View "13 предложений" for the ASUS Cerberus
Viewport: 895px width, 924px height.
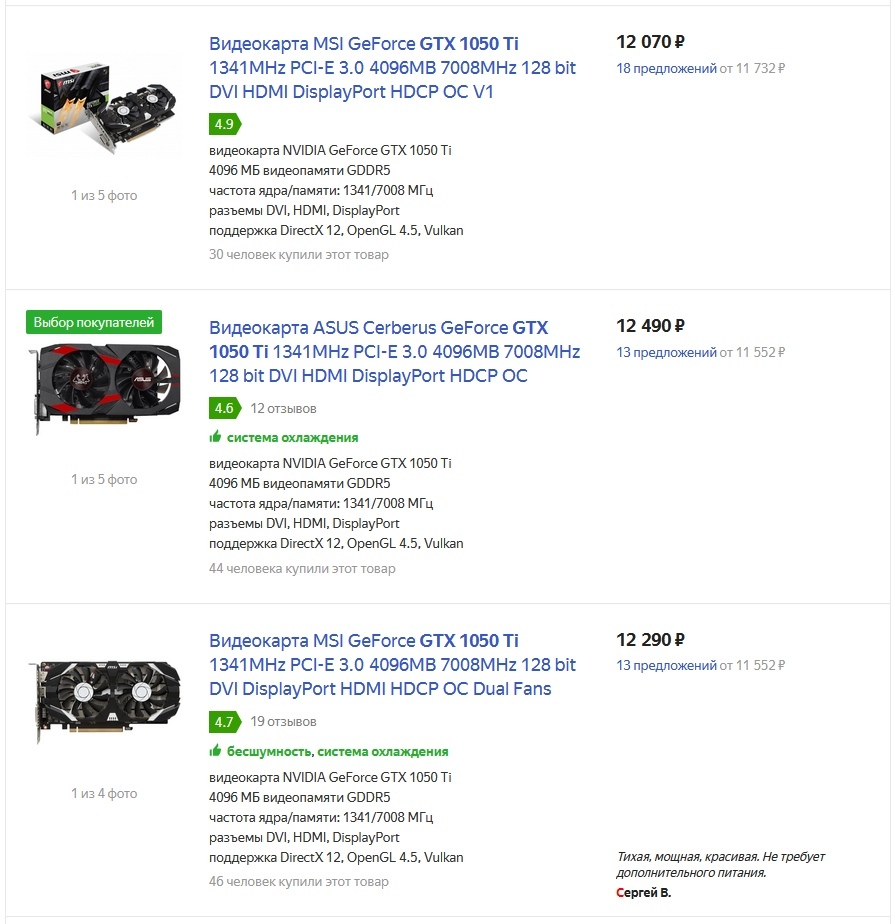[x=666, y=353]
